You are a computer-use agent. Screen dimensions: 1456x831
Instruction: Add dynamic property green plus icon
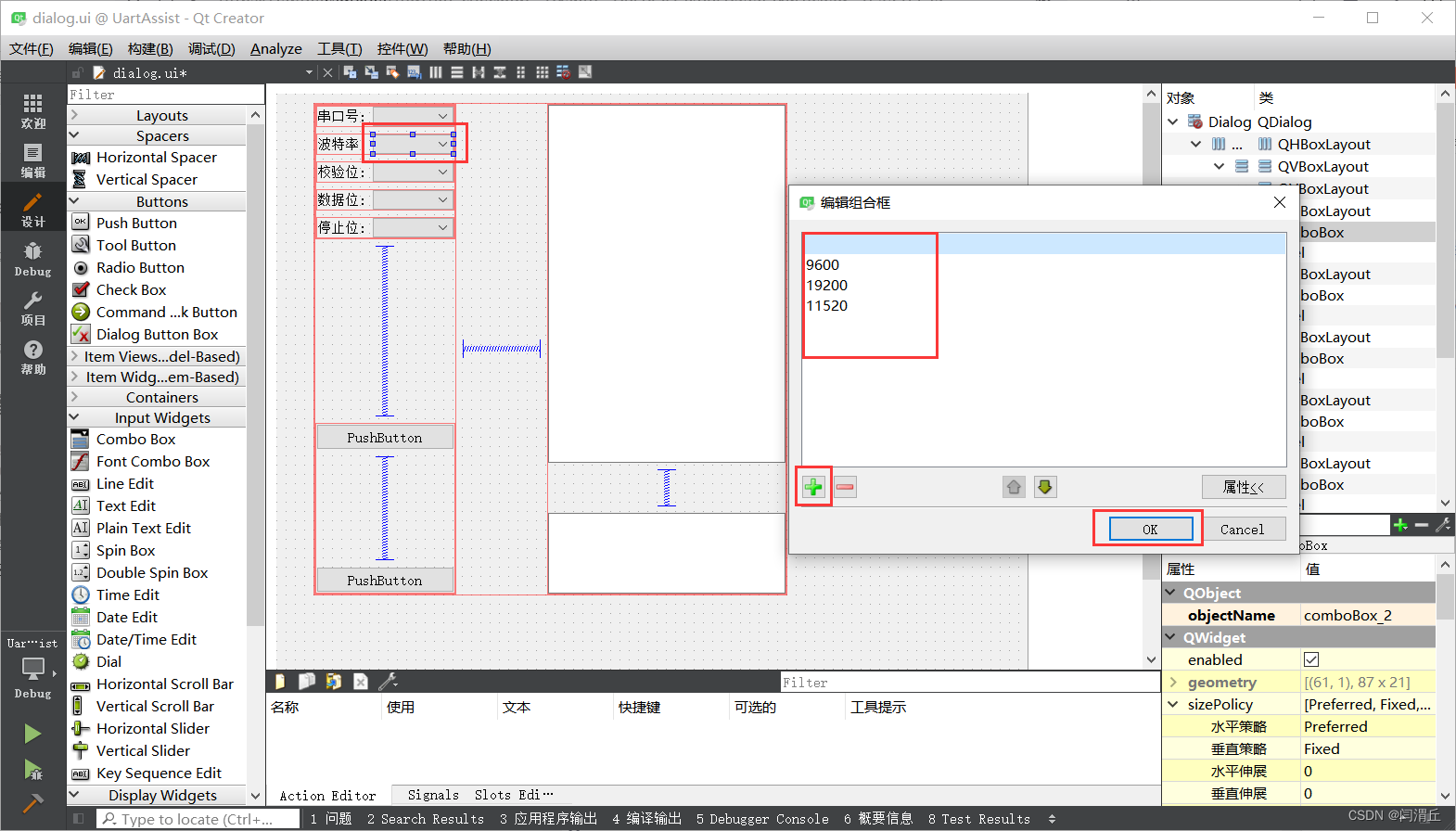coord(1400,525)
